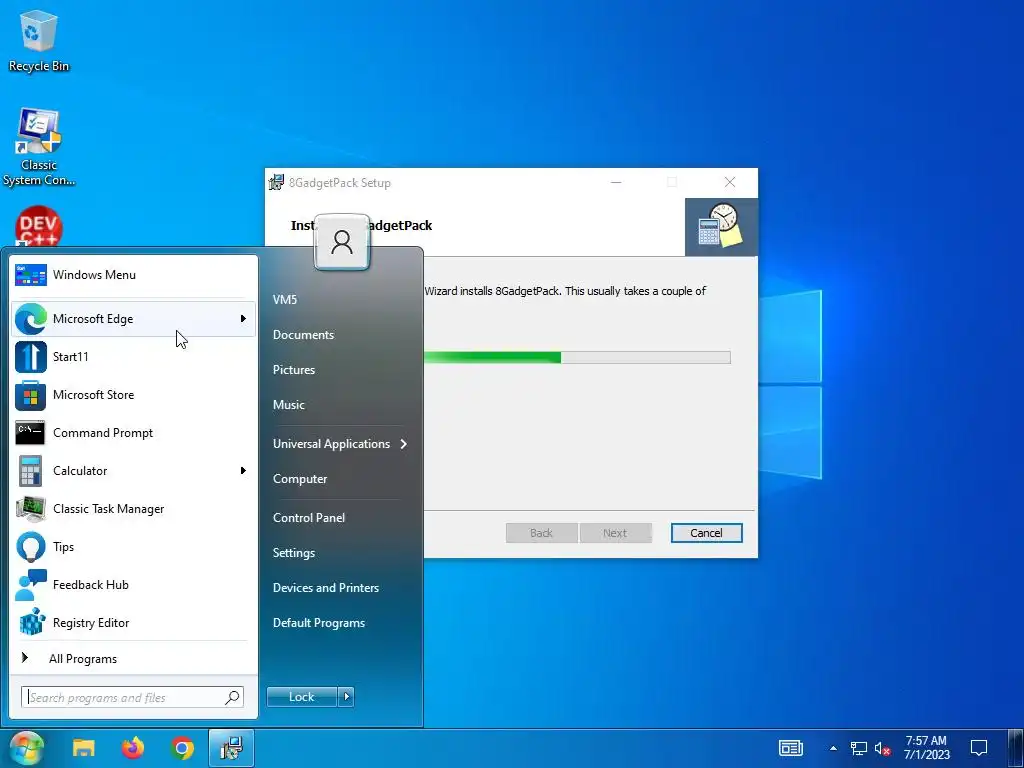
Task: Click the taskbar clock and date
Action: coord(926,748)
